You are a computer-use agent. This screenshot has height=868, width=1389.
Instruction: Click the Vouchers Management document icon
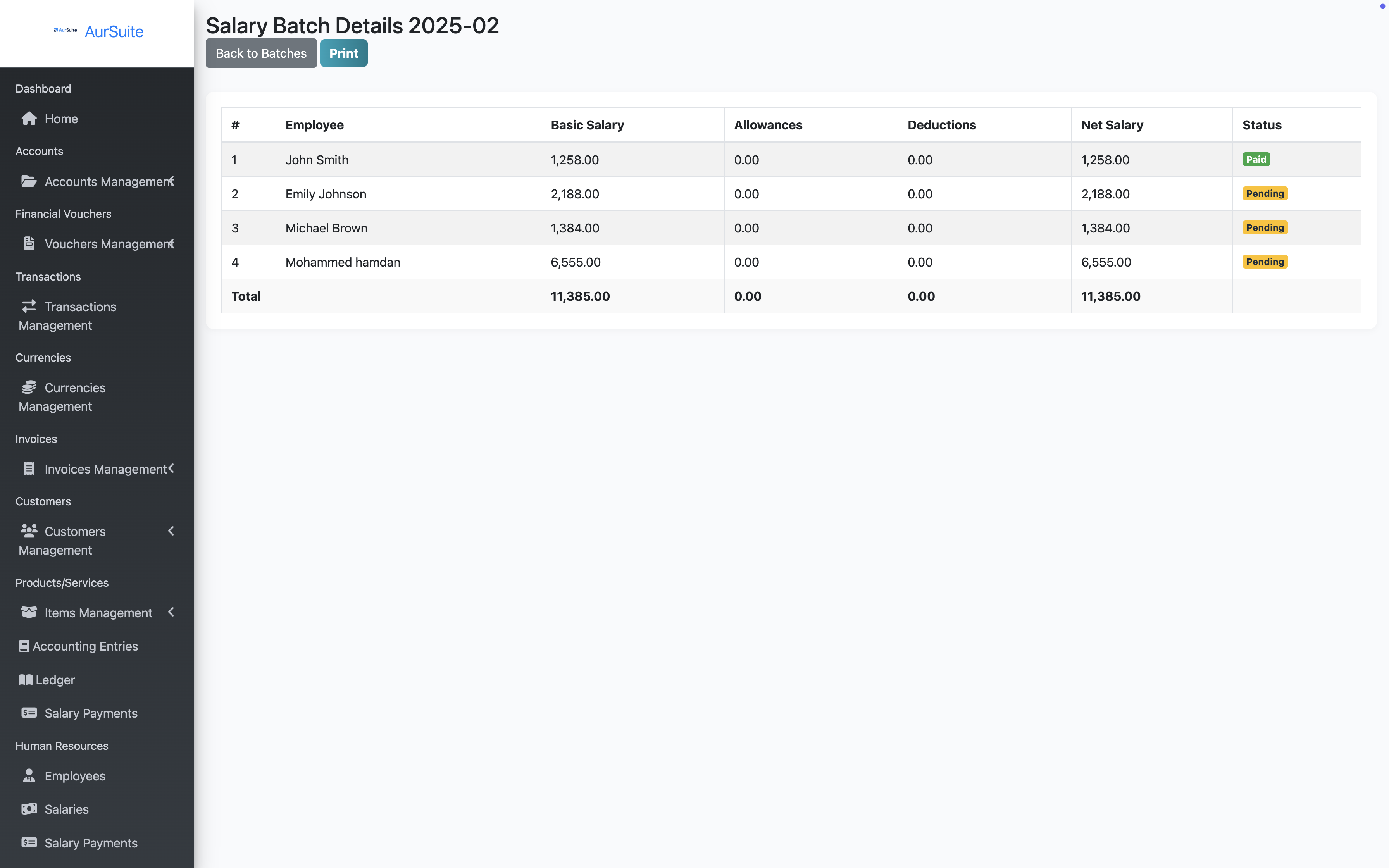[x=29, y=244]
